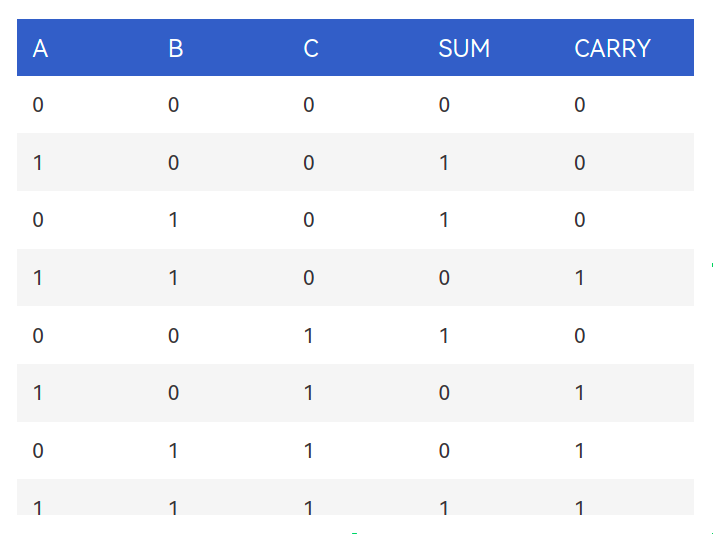Click the A column header
The height and width of the screenshot is (534, 713).
[x=40, y=48]
